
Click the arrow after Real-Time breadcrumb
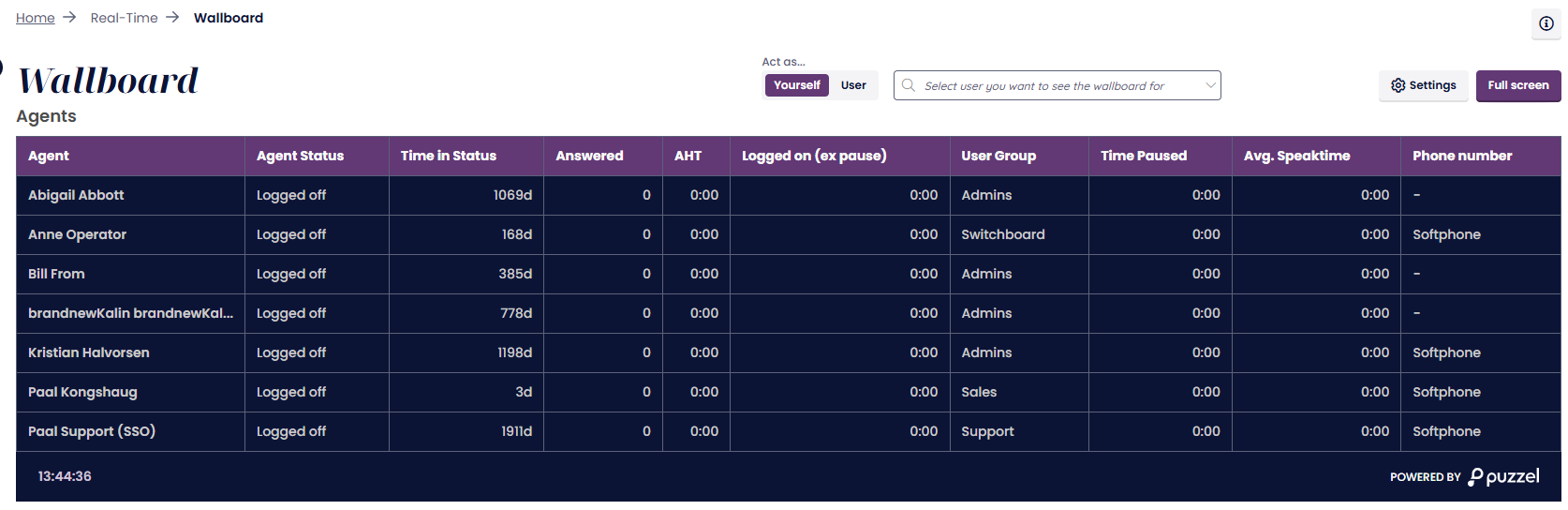[172, 18]
